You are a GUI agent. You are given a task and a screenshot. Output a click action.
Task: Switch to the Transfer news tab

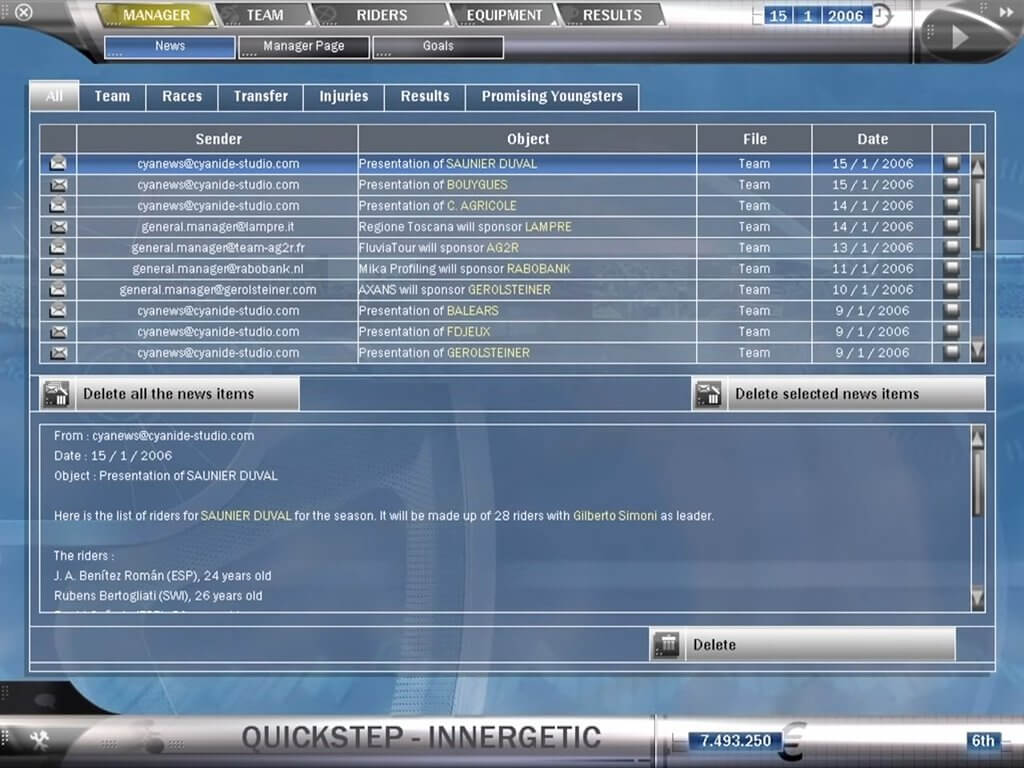tap(261, 97)
